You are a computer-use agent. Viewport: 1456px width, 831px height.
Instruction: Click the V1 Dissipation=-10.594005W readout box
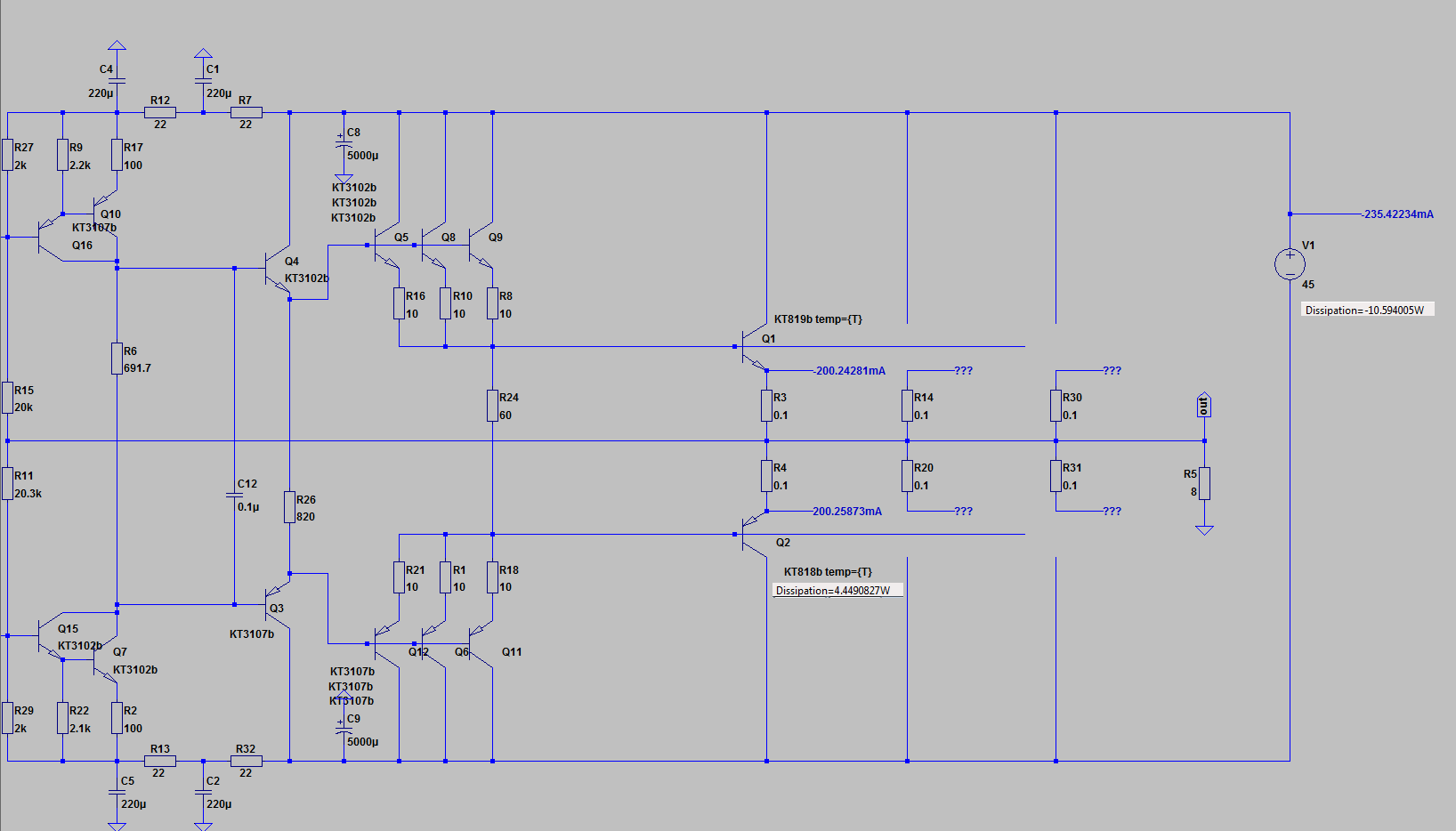click(1367, 310)
